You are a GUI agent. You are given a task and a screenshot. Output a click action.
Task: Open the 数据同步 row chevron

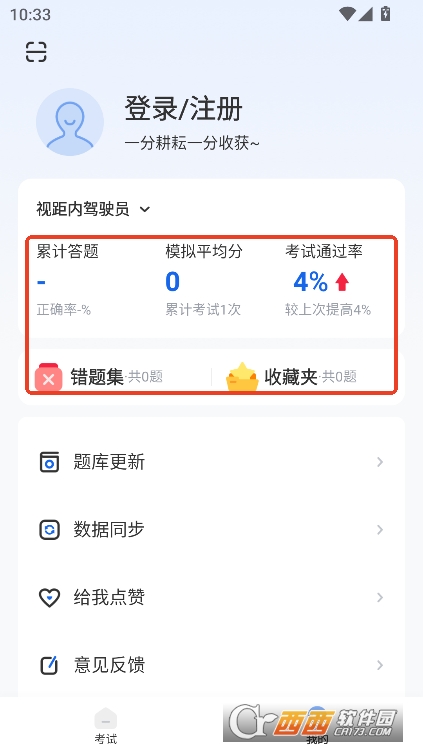point(380,529)
